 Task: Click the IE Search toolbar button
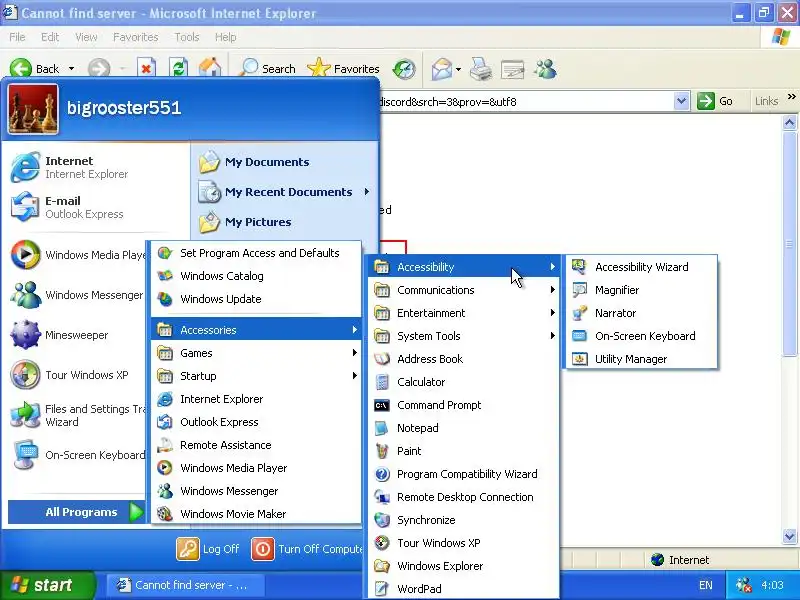tap(267, 68)
